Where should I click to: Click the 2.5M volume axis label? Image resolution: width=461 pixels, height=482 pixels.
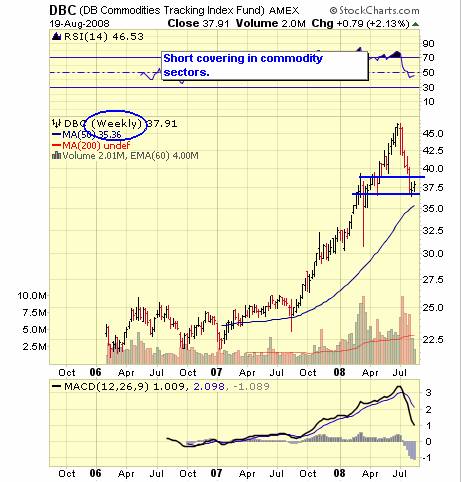(35, 347)
